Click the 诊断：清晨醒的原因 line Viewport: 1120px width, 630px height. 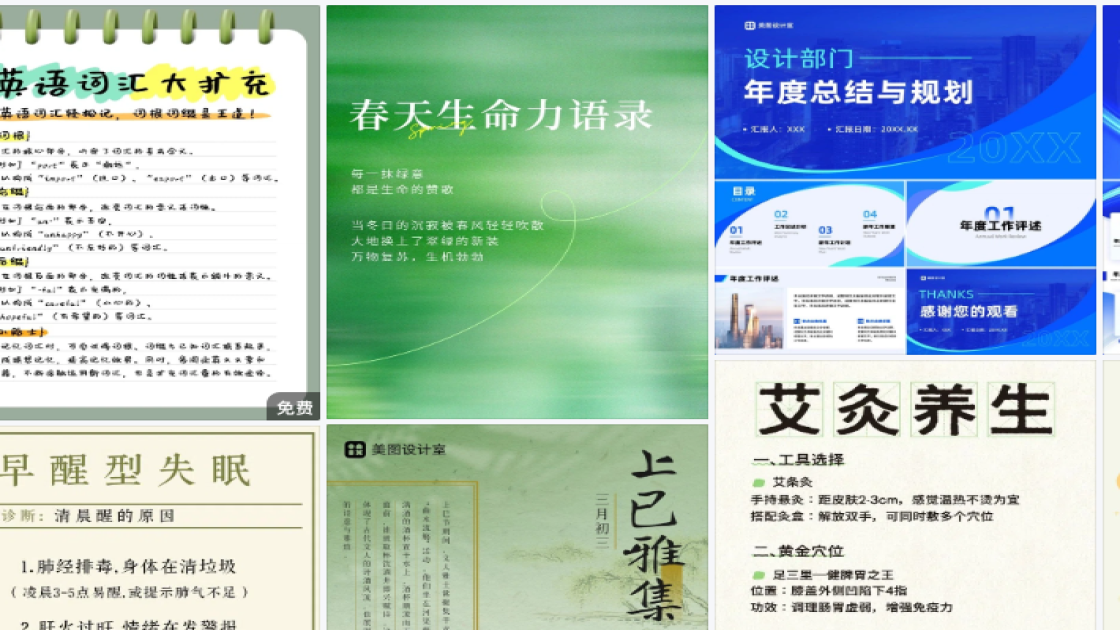click(x=89, y=516)
